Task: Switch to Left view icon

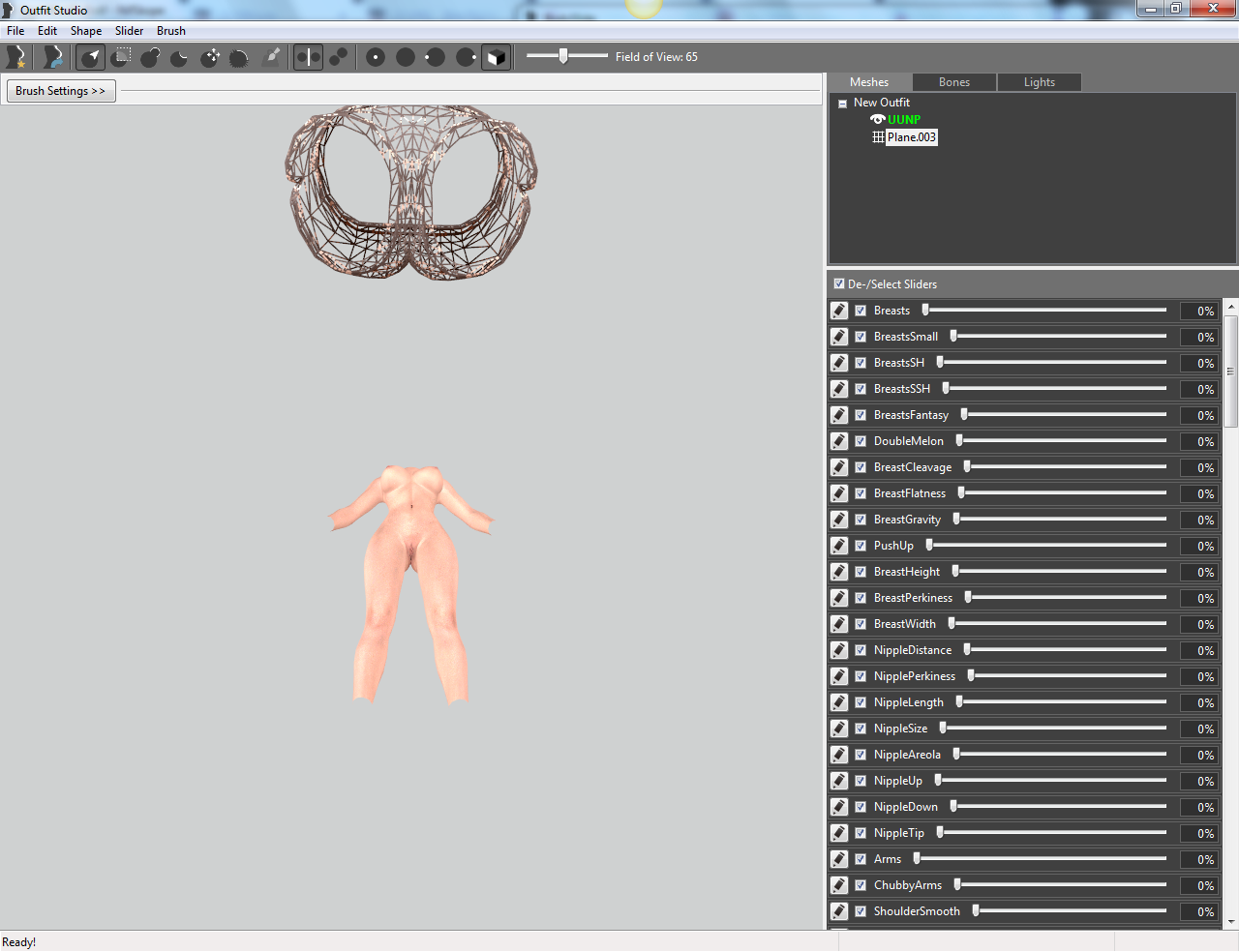Action: coord(436,57)
